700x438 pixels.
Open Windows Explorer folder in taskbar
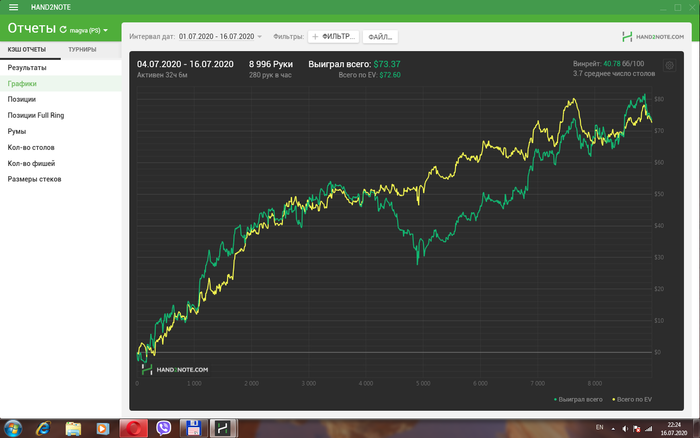[73, 429]
